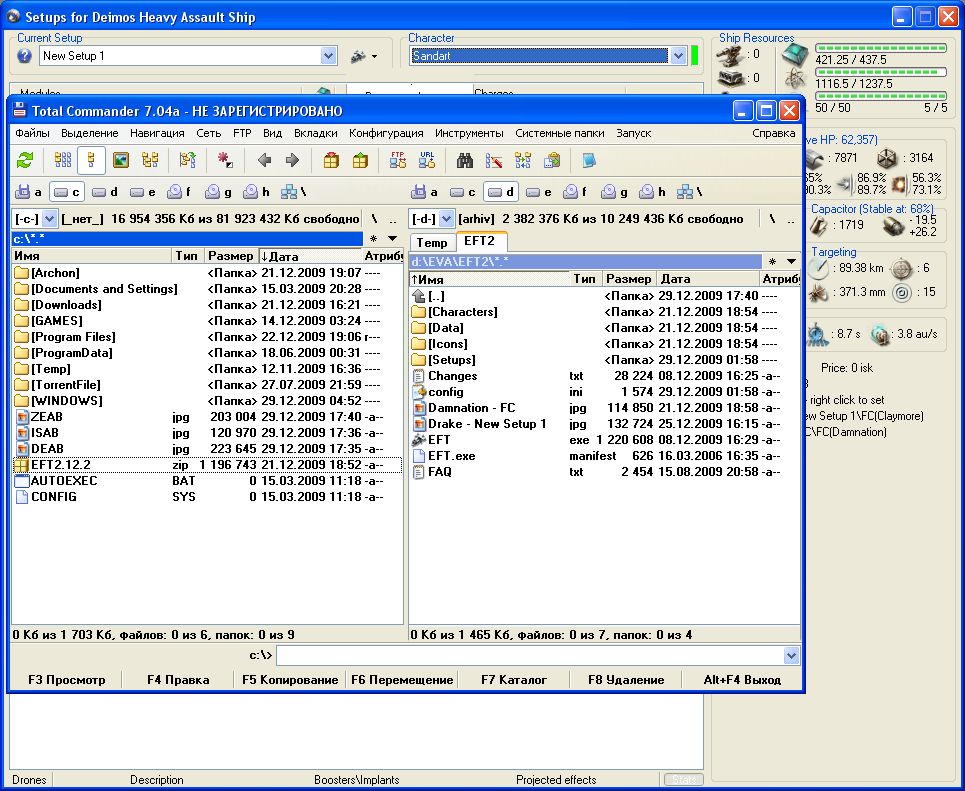965x791 pixels.
Task: Click the green Refresh (reread source) toolbar icon
Action: coord(25,160)
